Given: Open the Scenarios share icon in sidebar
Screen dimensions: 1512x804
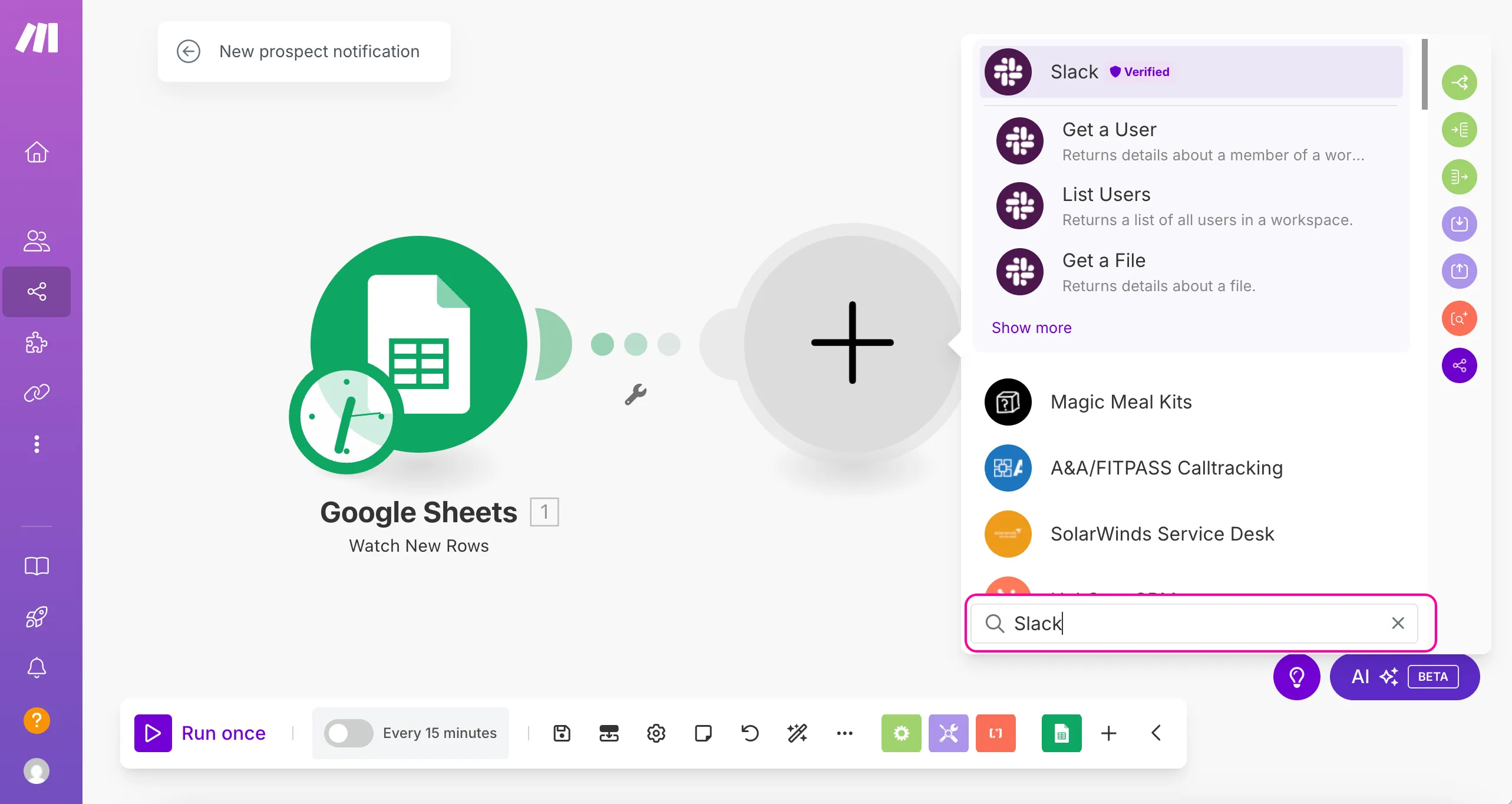Looking at the screenshot, I should 37,292.
